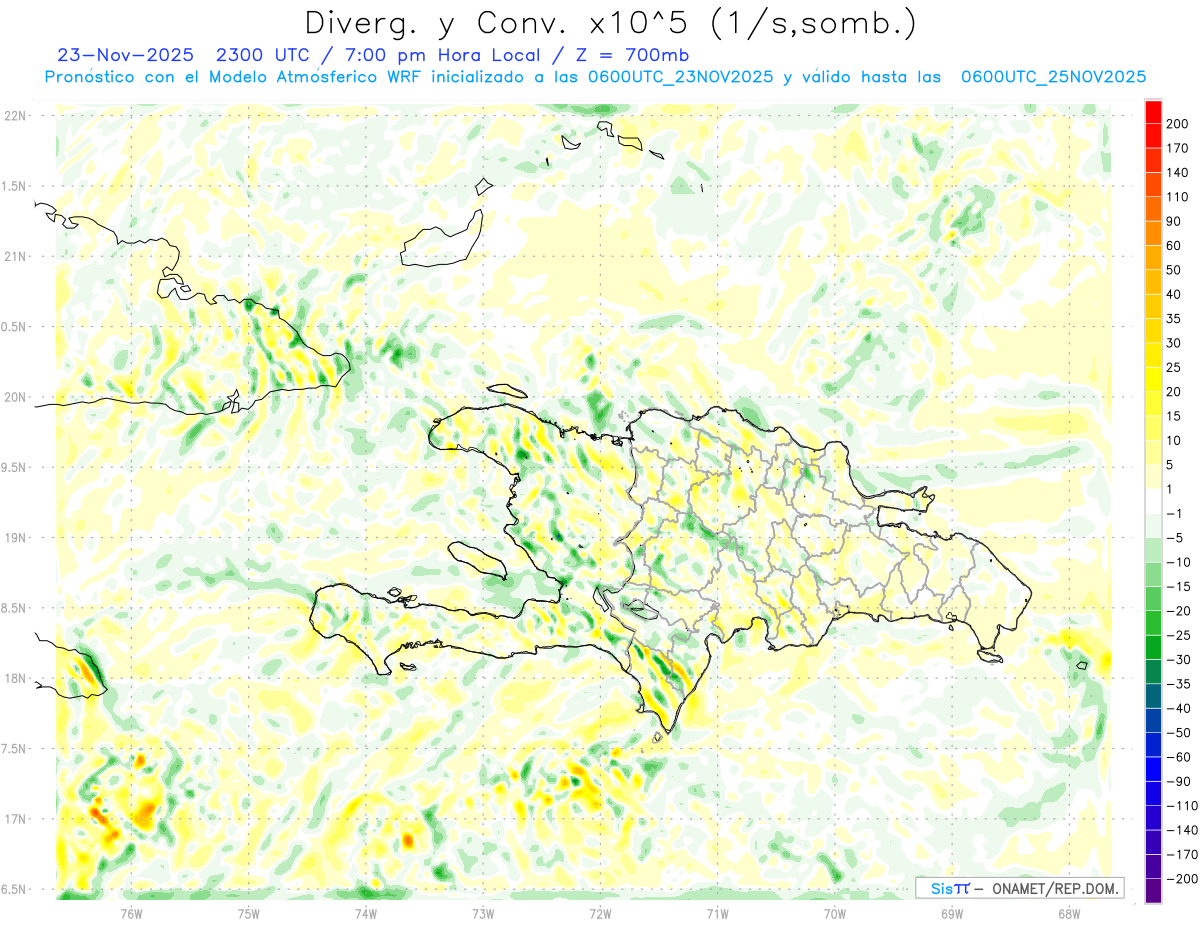Click the '74W' longitude label
Image resolution: width=1200 pixels, height=927 pixels.
tap(366, 913)
